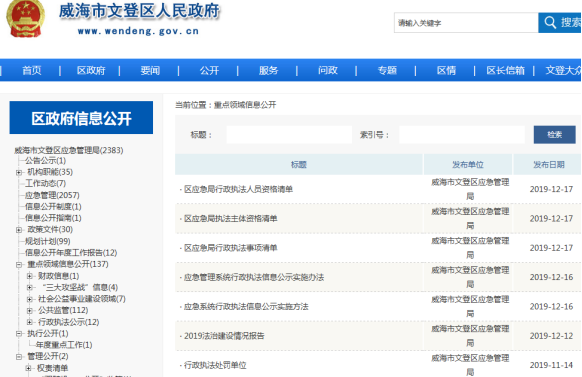Collapse the 重点领域信息公开(137) tree node

pos(19,265)
